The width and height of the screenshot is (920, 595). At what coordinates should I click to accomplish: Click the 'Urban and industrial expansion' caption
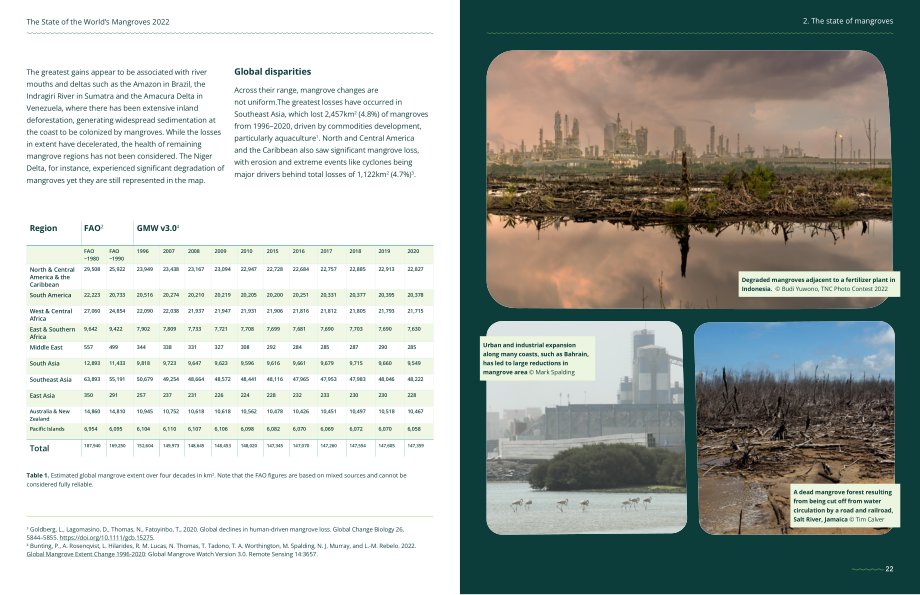(x=536, y=359)
